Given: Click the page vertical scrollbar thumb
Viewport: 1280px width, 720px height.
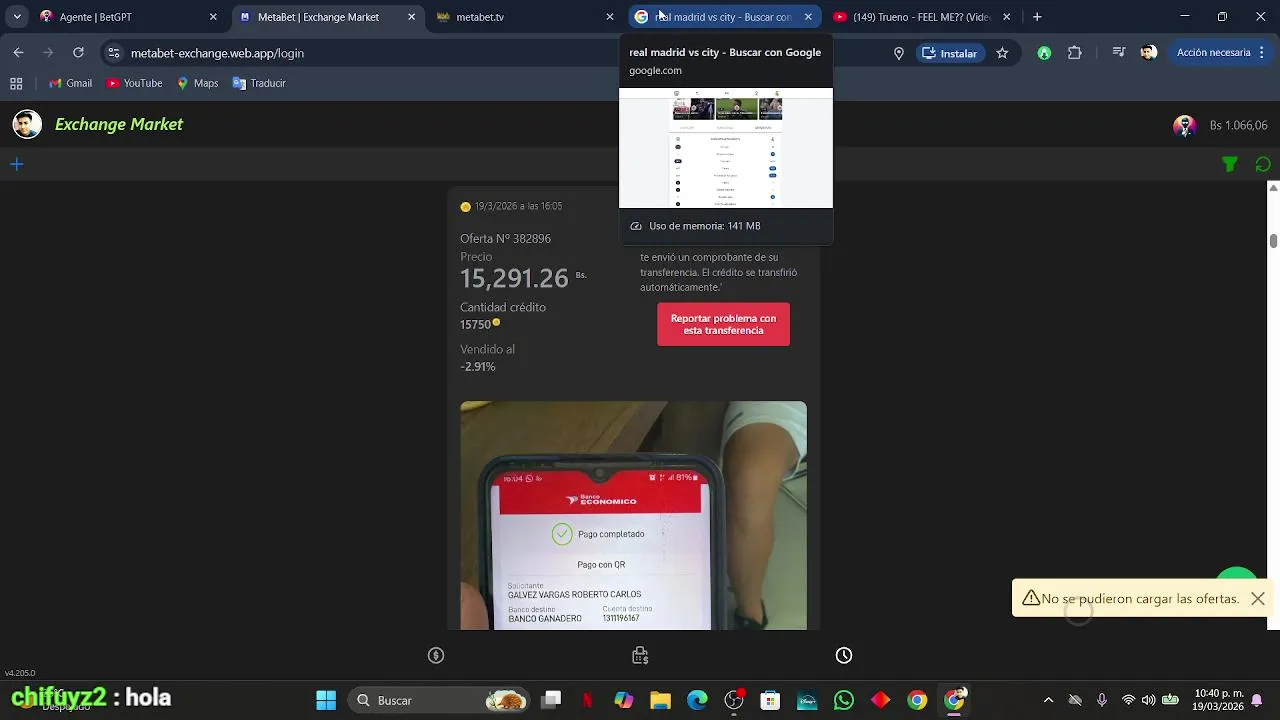Looking at the screenshot, I should pos(1273,241).
